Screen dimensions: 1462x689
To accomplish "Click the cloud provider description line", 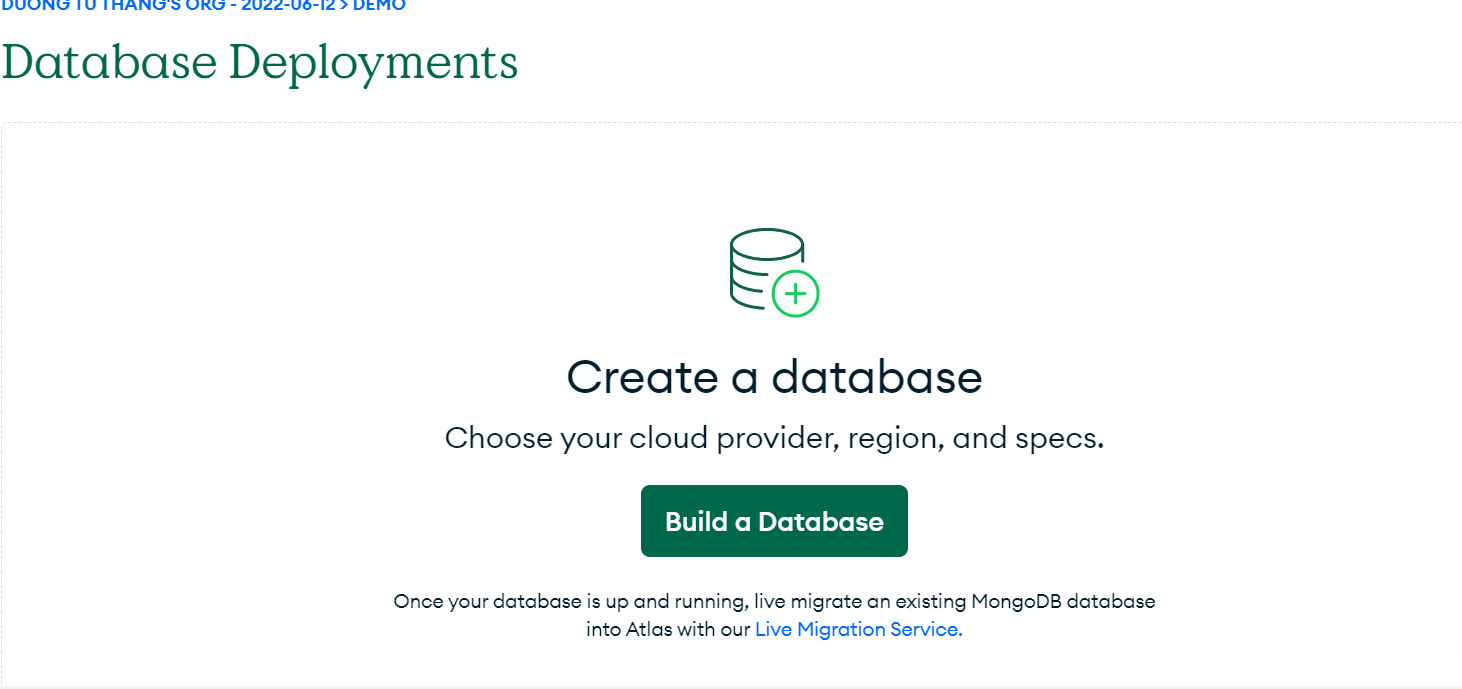I will 774,437.
